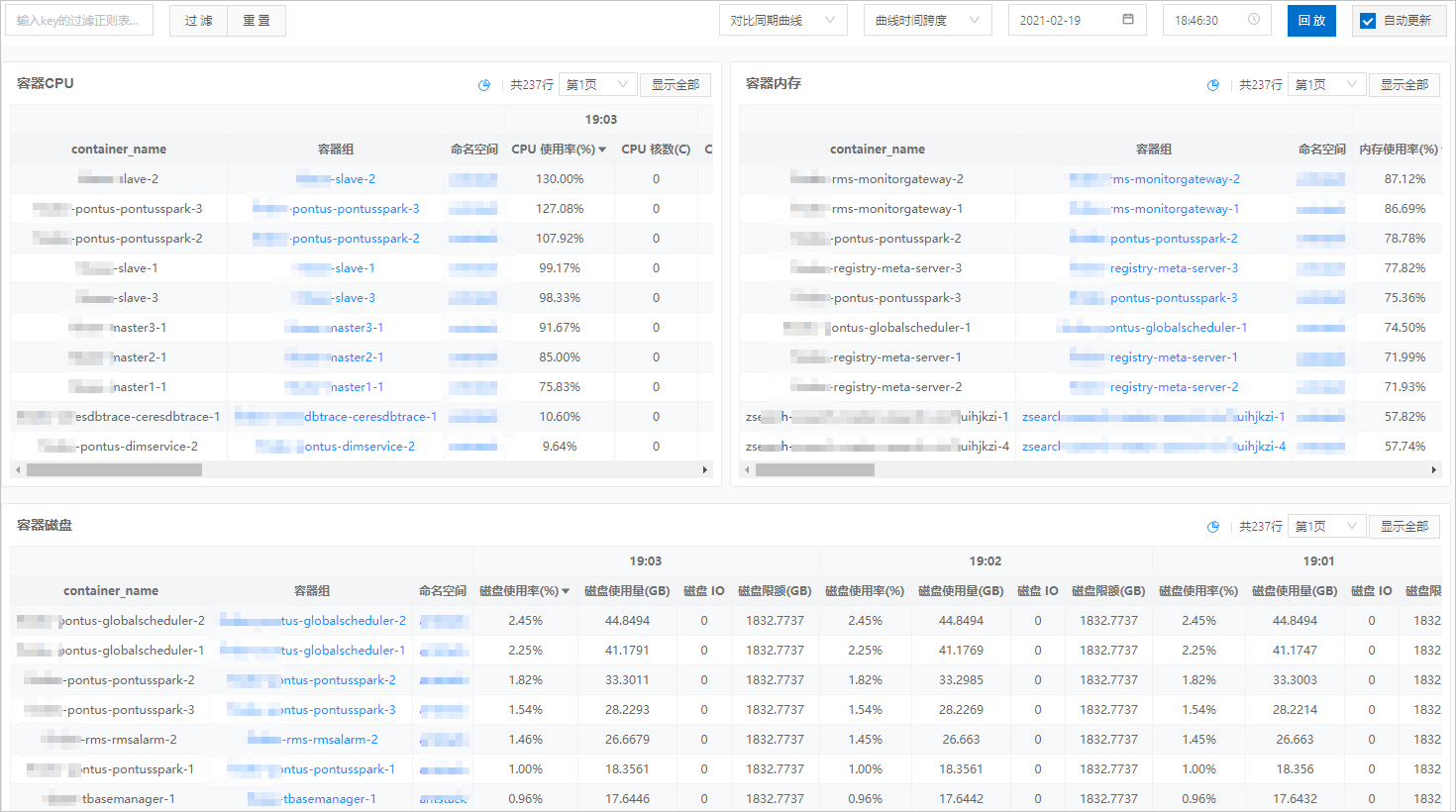Open master3-1 容器组 link in CPU table
The image size is (1456, 812).
tap(335, 328)
